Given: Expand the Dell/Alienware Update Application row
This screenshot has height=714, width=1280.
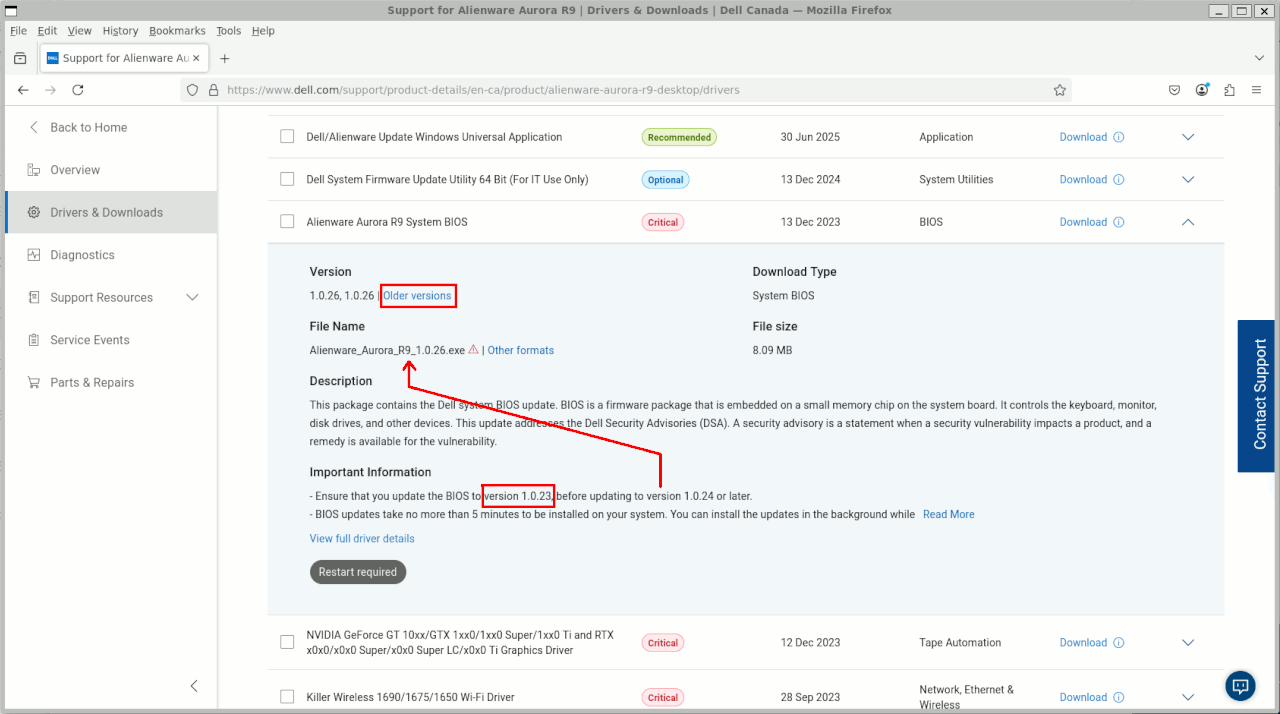Looking at the screenshot, I should (1188, 137).
